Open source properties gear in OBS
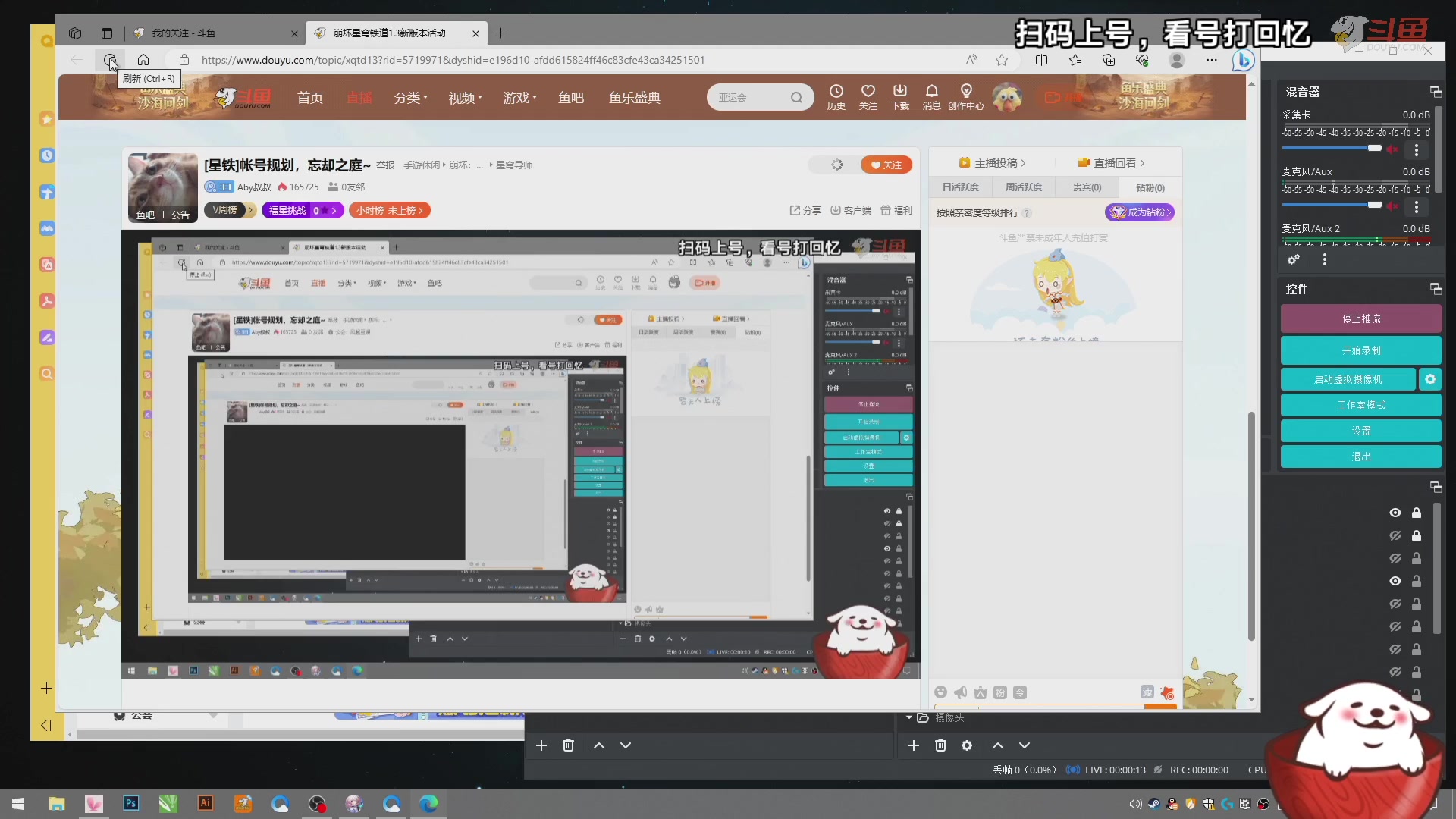The width and height of the screenshot is (1456, 819). 967,745
